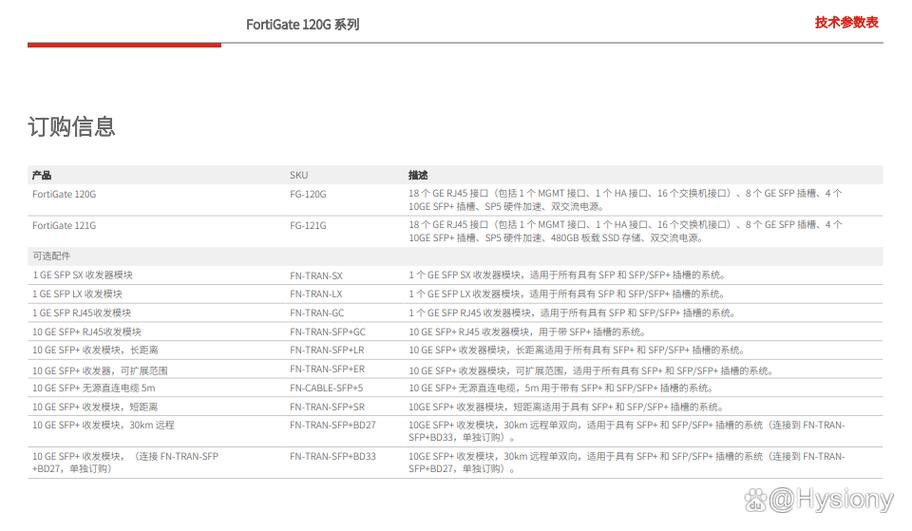This screenshot has width=912, height=531.
Task: Select the 'FG-120G' SKU cell
Action: pos(308,194)
